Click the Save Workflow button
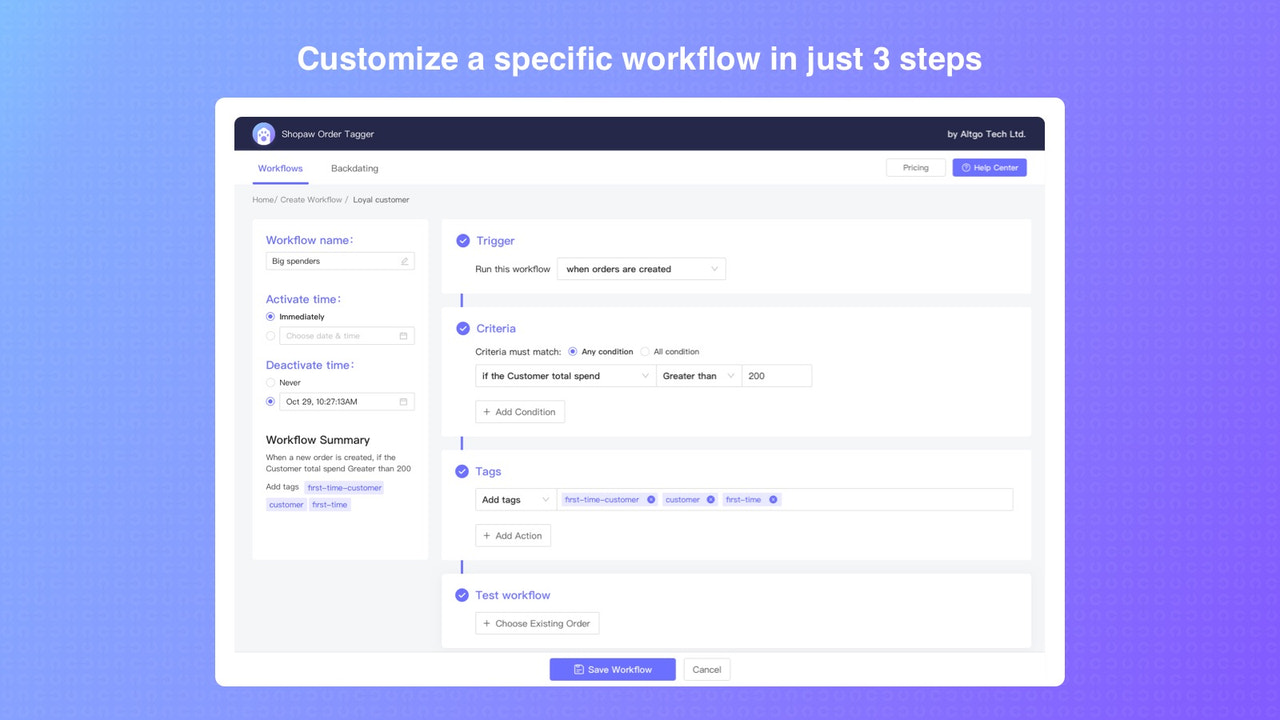The image size is (1280, 720). click(x=611, y=669)
